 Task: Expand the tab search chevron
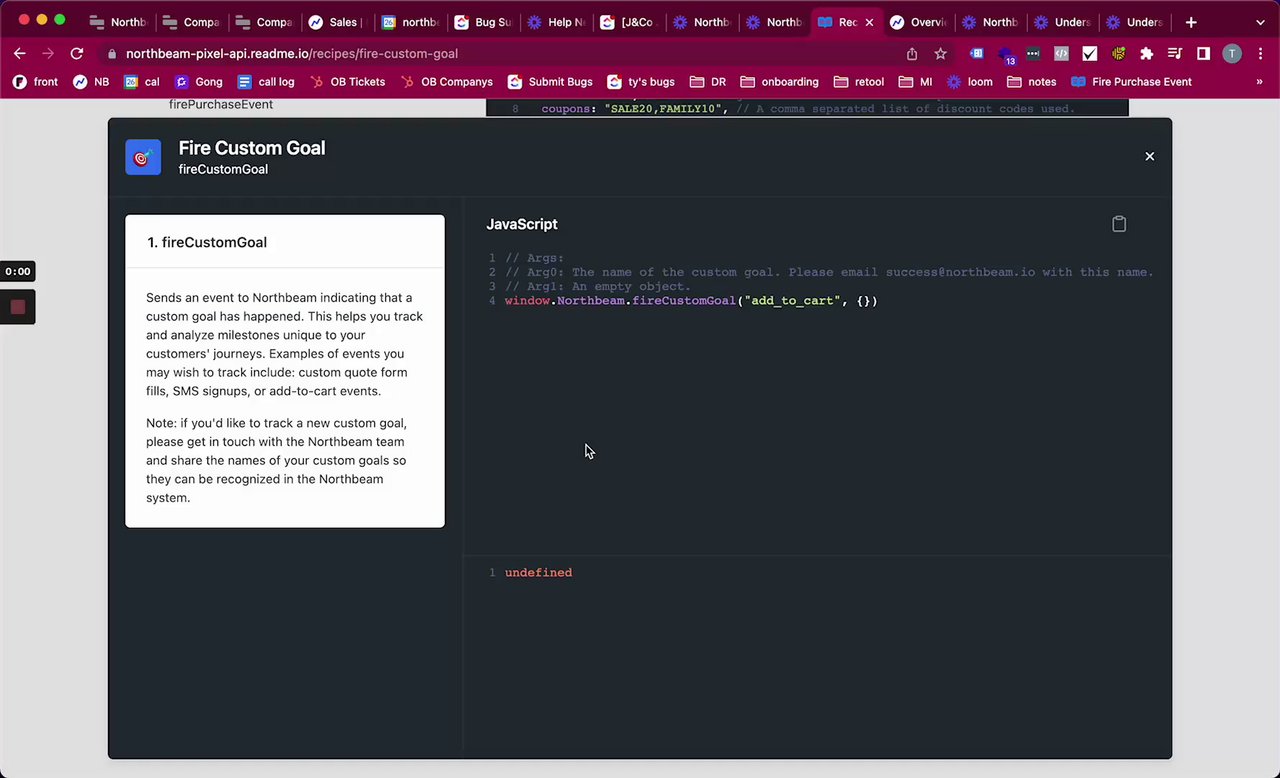click(x=1260, y=22)
